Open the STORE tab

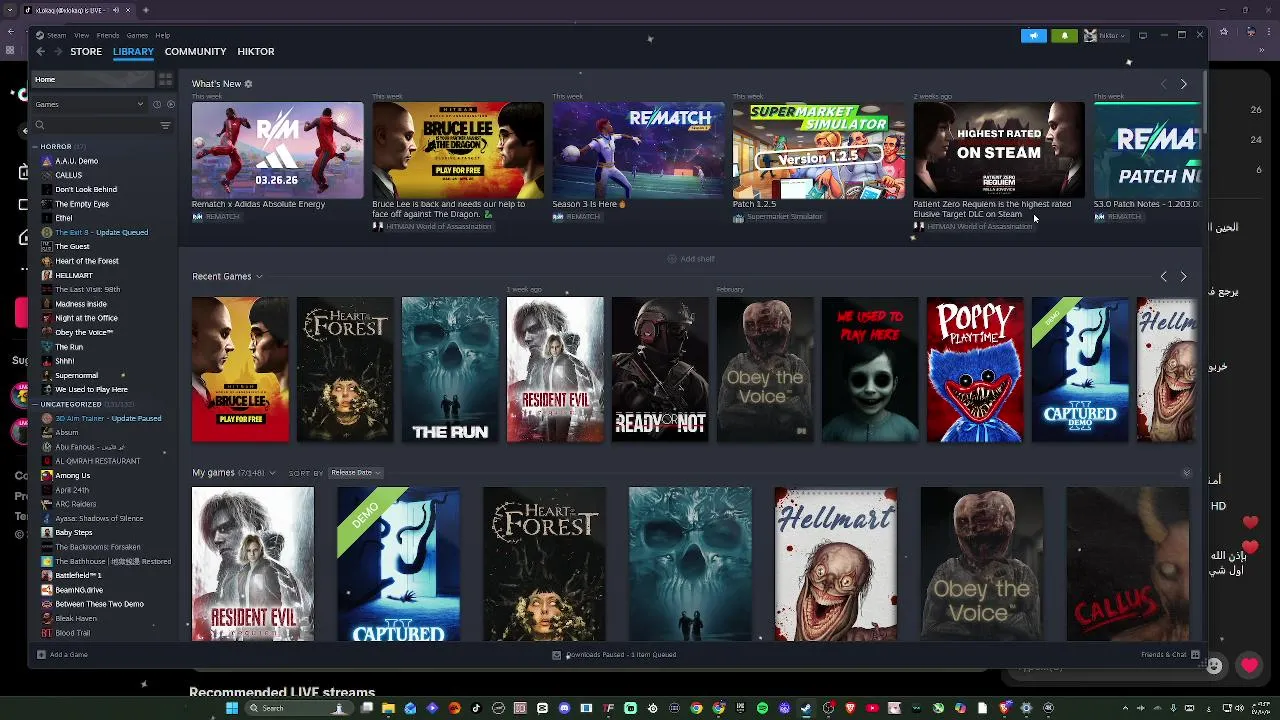[x=86, y=51]
